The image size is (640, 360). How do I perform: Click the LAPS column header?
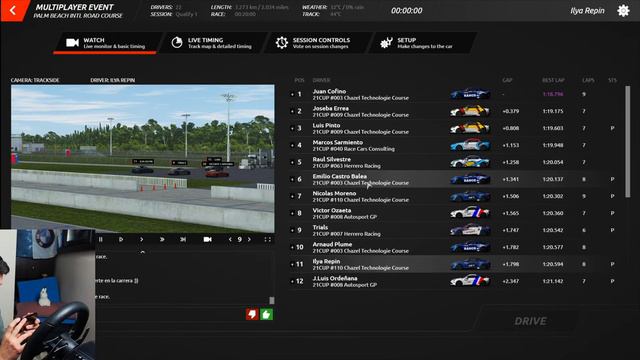pyautogui.click(x=588, y=80)
